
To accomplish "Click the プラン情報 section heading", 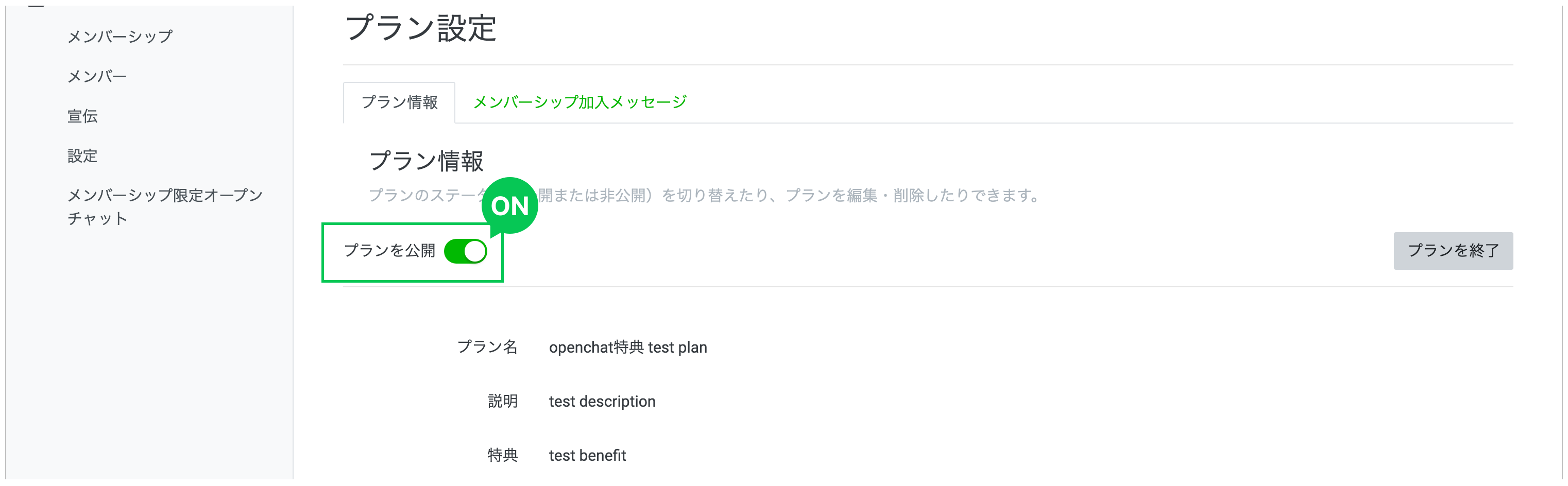I will tap(426, 161).
